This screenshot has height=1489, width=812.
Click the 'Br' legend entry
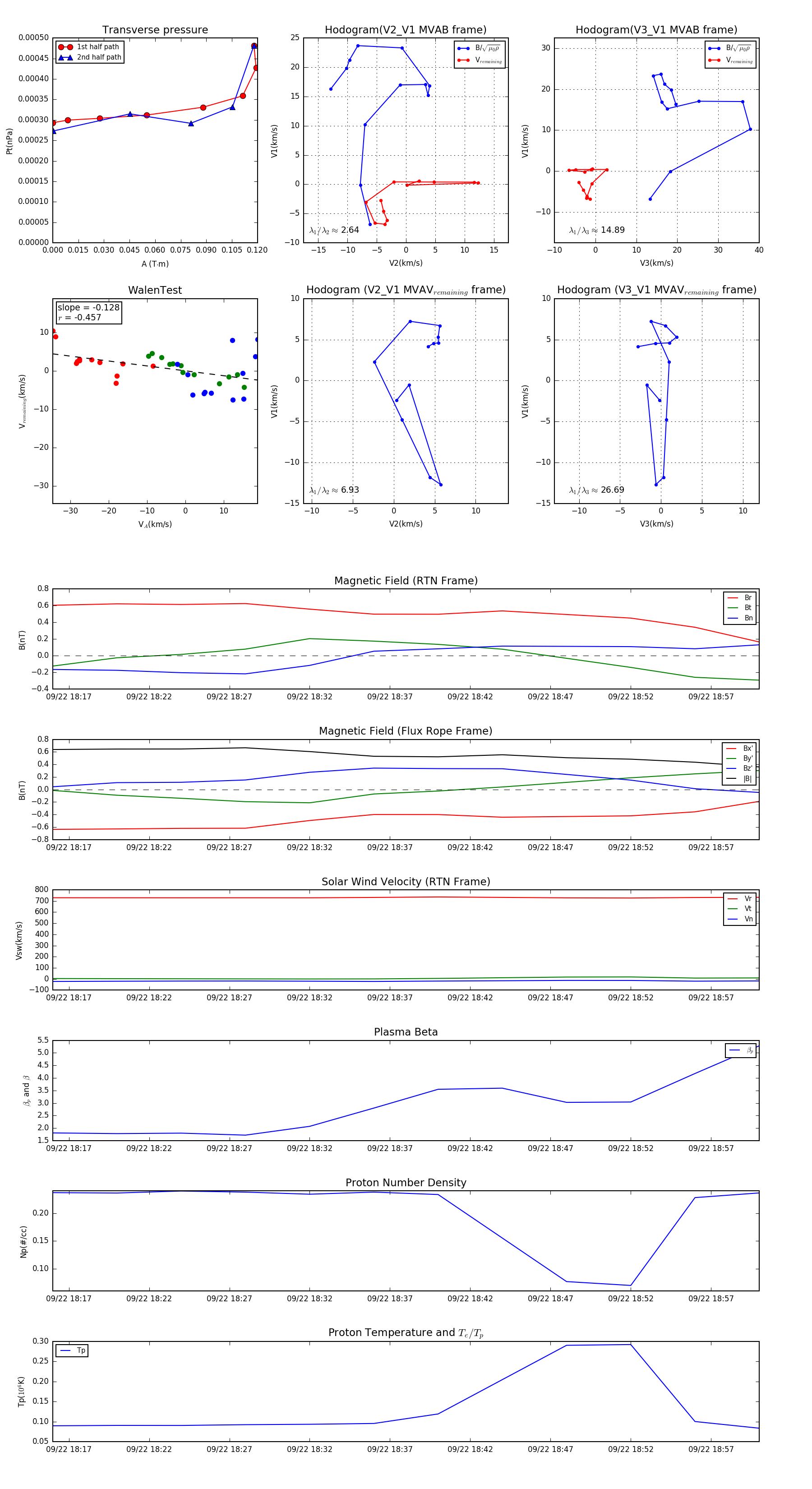(740, 598)
